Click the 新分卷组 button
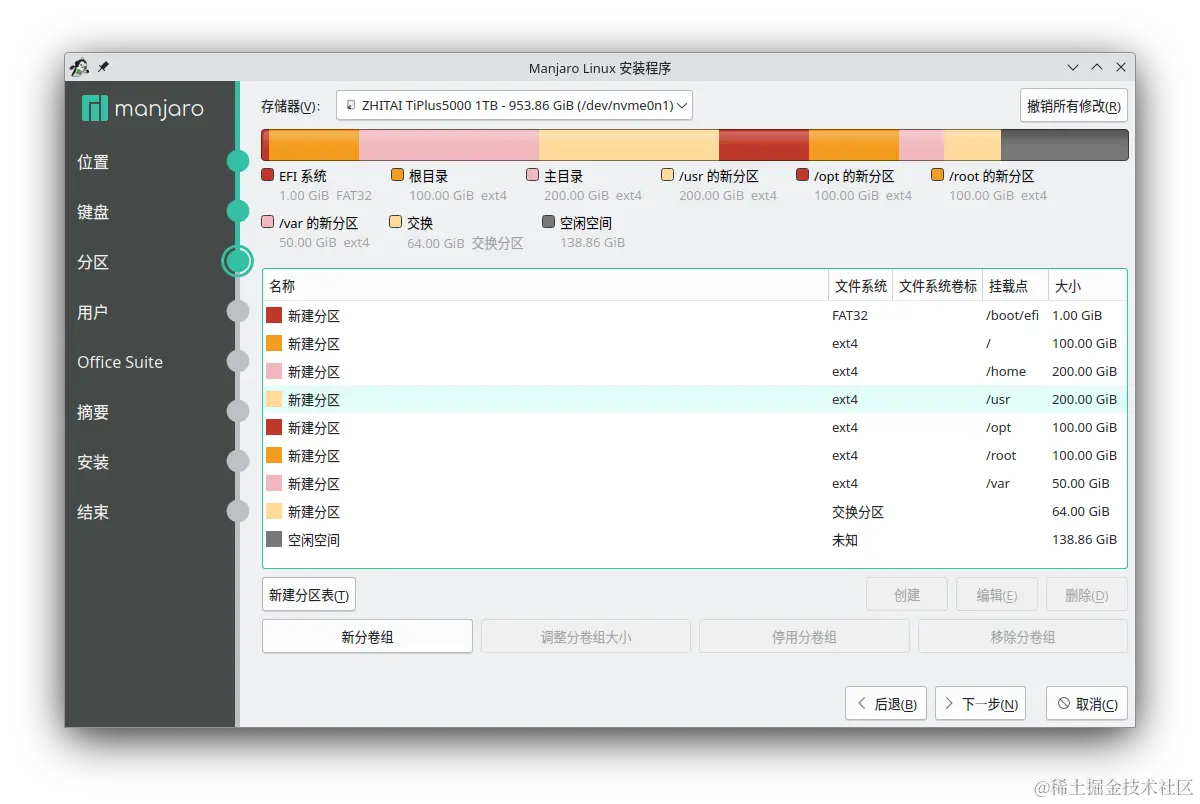Viewport: 1200px width, 804px height. pyautogui.click(x=366, y=636)
